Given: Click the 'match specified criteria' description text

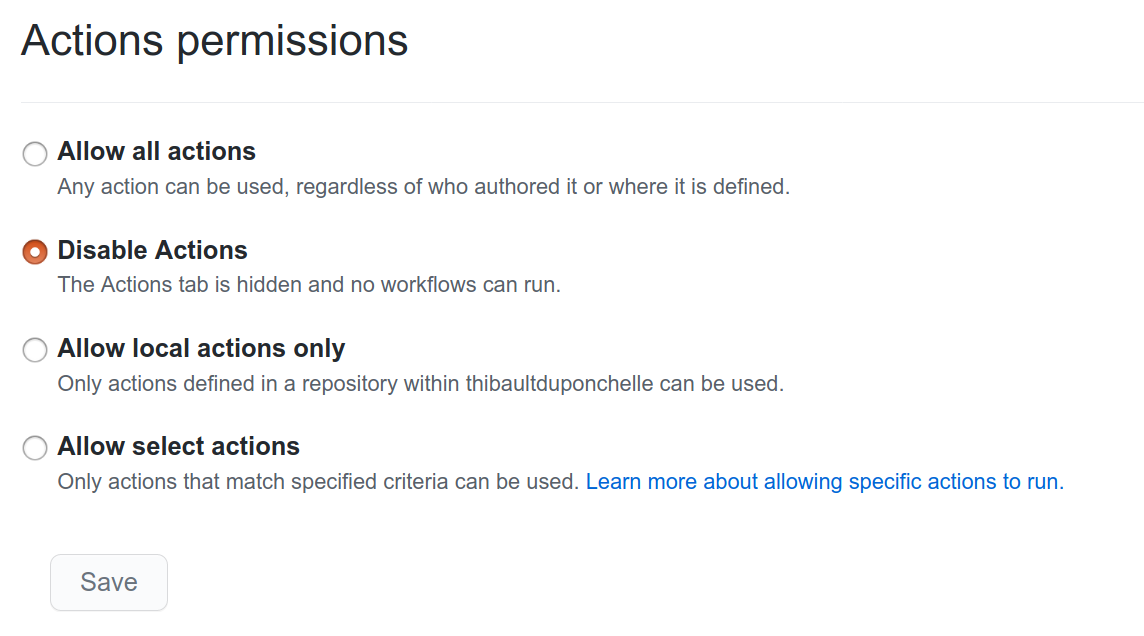Looking at the screenshot, I should pos(317,481).
